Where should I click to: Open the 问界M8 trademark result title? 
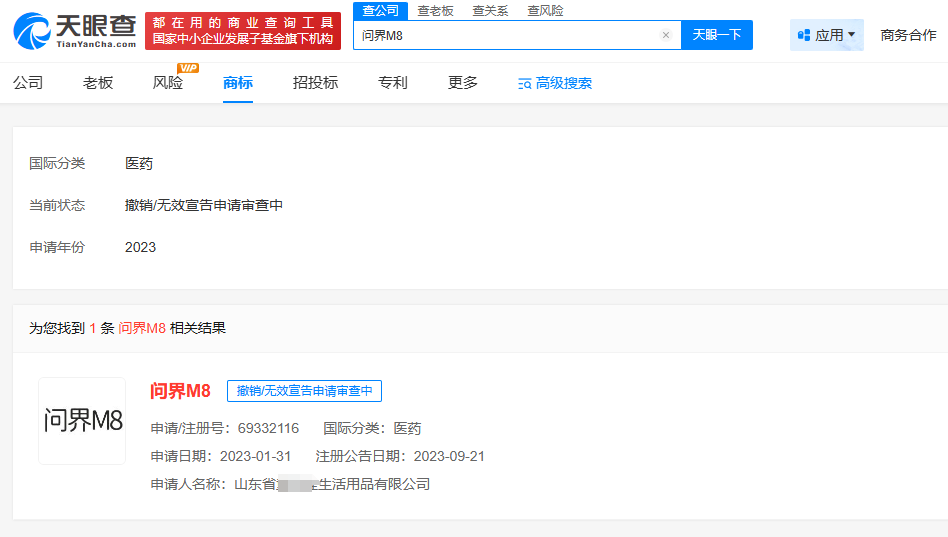pos(180,391)
